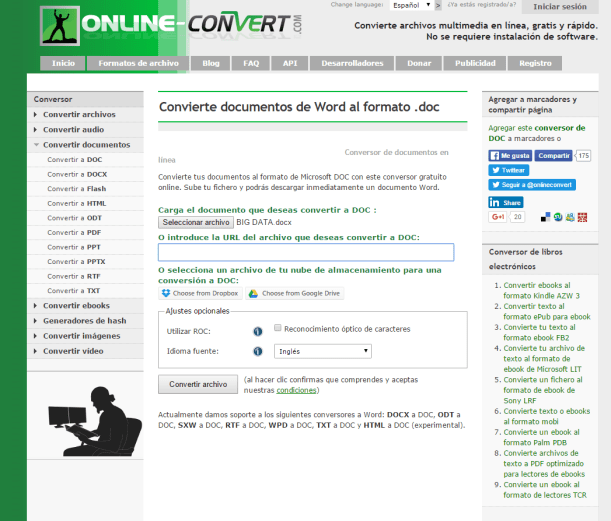This screenshot has width=611, height=521.
Task: Click the LinkedIn Share button
Action: click(x=505, y=202)
